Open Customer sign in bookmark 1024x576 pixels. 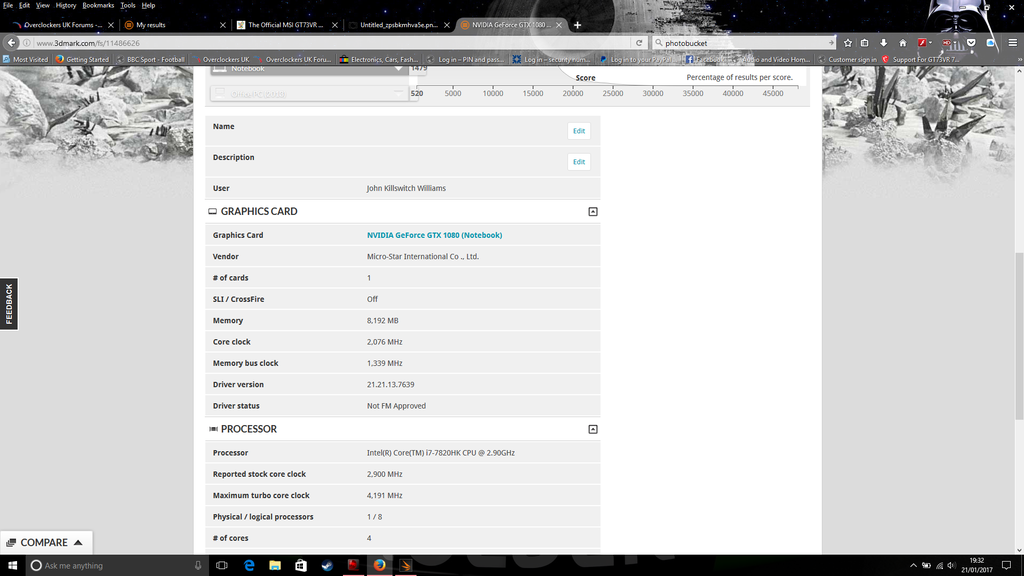(848, 59)
